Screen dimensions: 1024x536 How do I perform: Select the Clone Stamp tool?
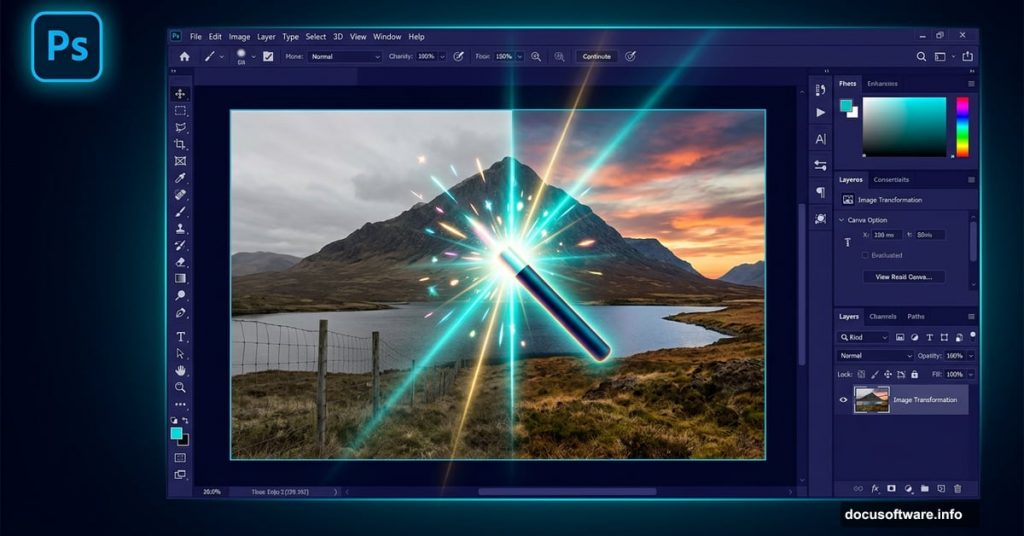pyautogui.click(x=180, y=229)
